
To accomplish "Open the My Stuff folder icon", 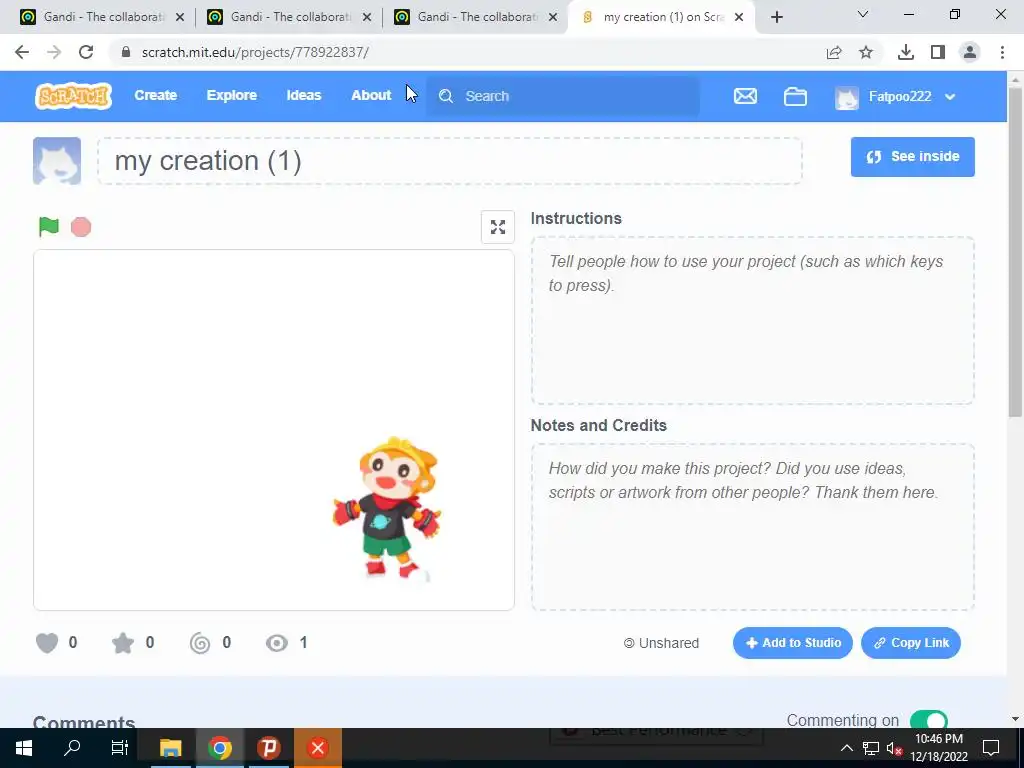I will 795,97.
